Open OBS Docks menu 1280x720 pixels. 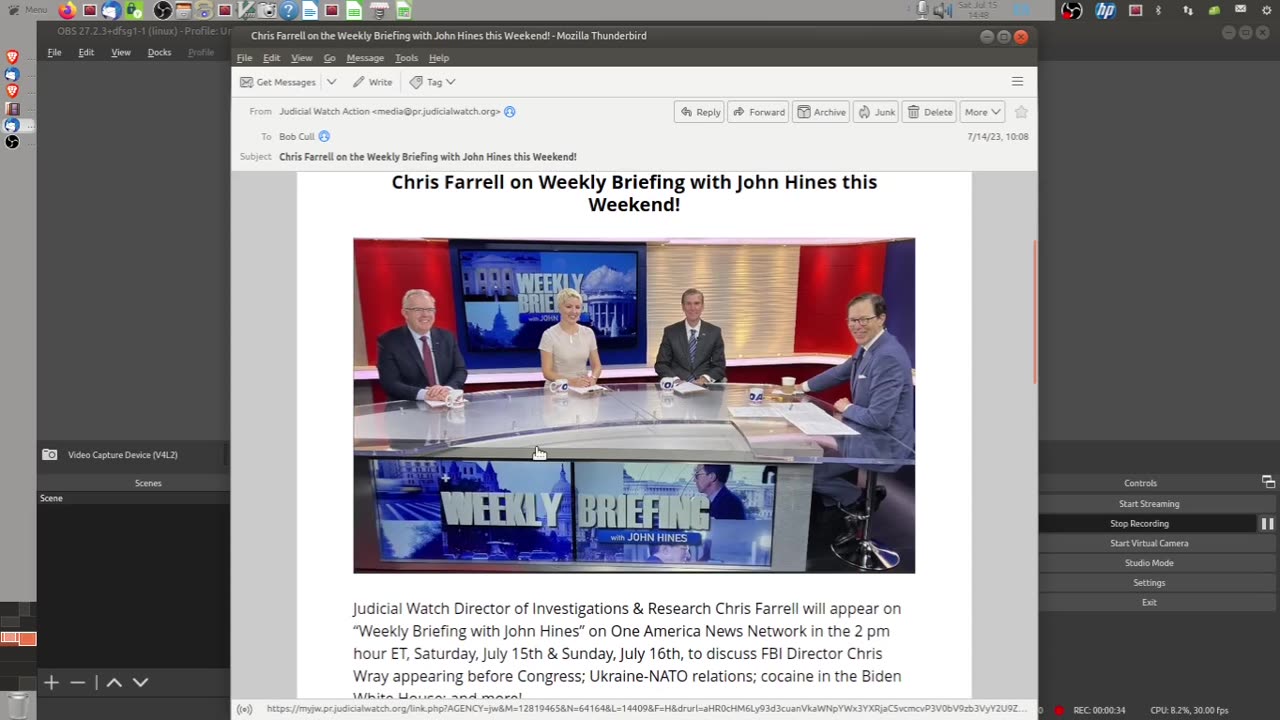click(159, 52)
